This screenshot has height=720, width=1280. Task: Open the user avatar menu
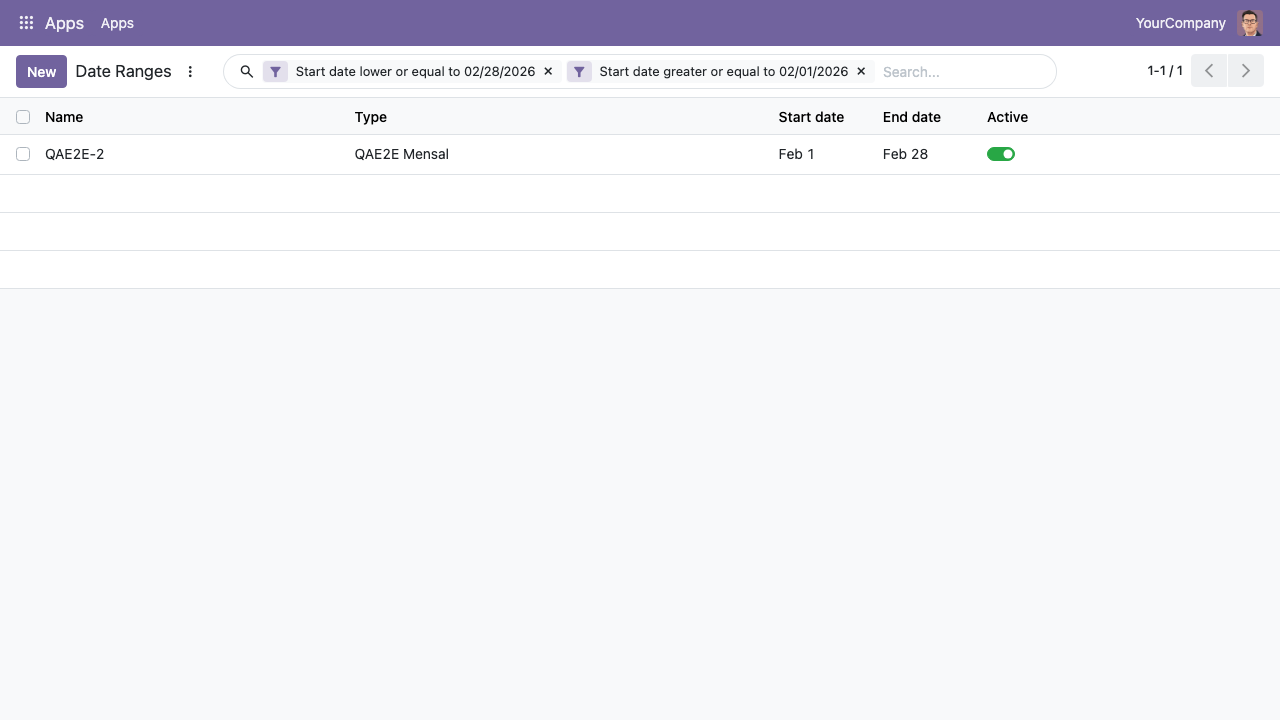coord(1250,23)
